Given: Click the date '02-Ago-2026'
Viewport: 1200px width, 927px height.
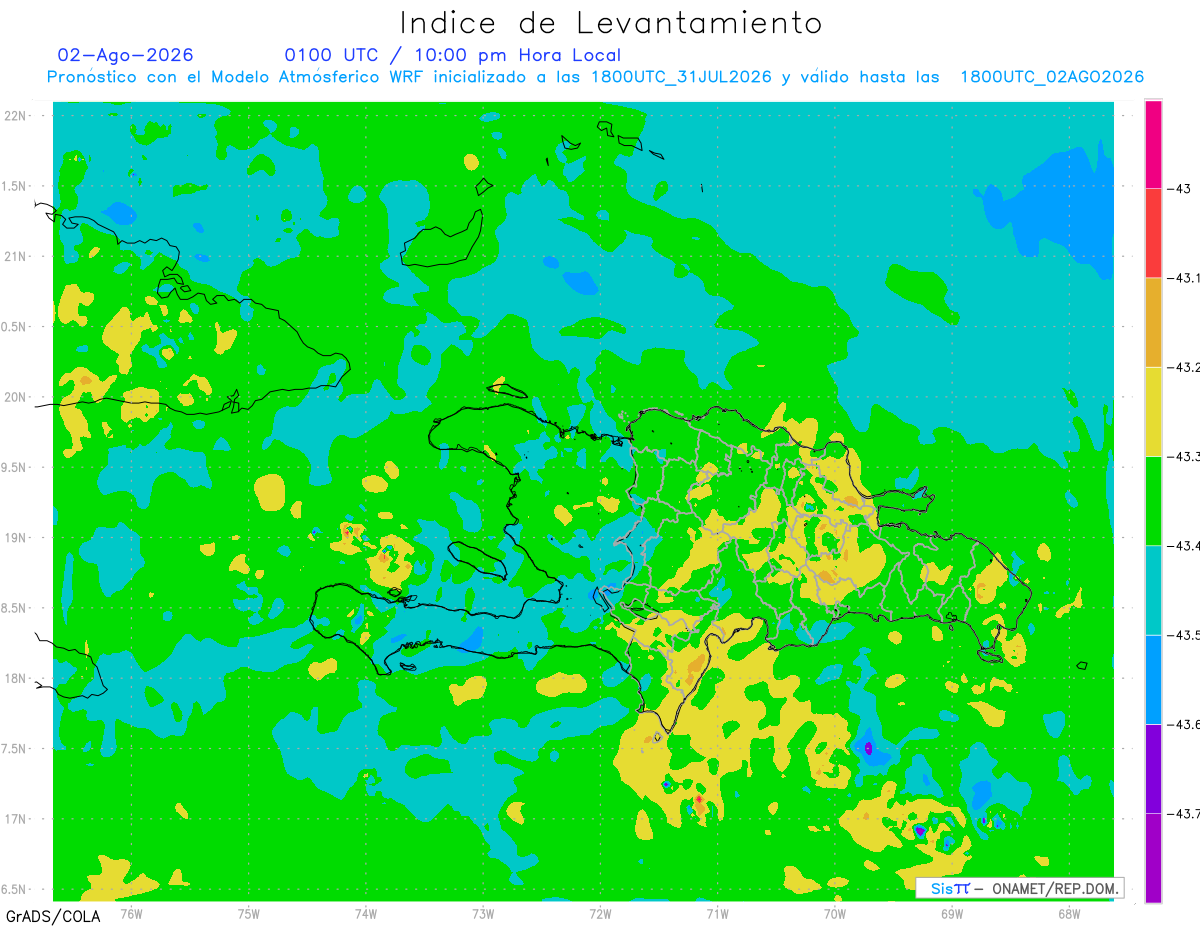Looking at the screenshot, I should pyautogui.click(x=125, y=55).
